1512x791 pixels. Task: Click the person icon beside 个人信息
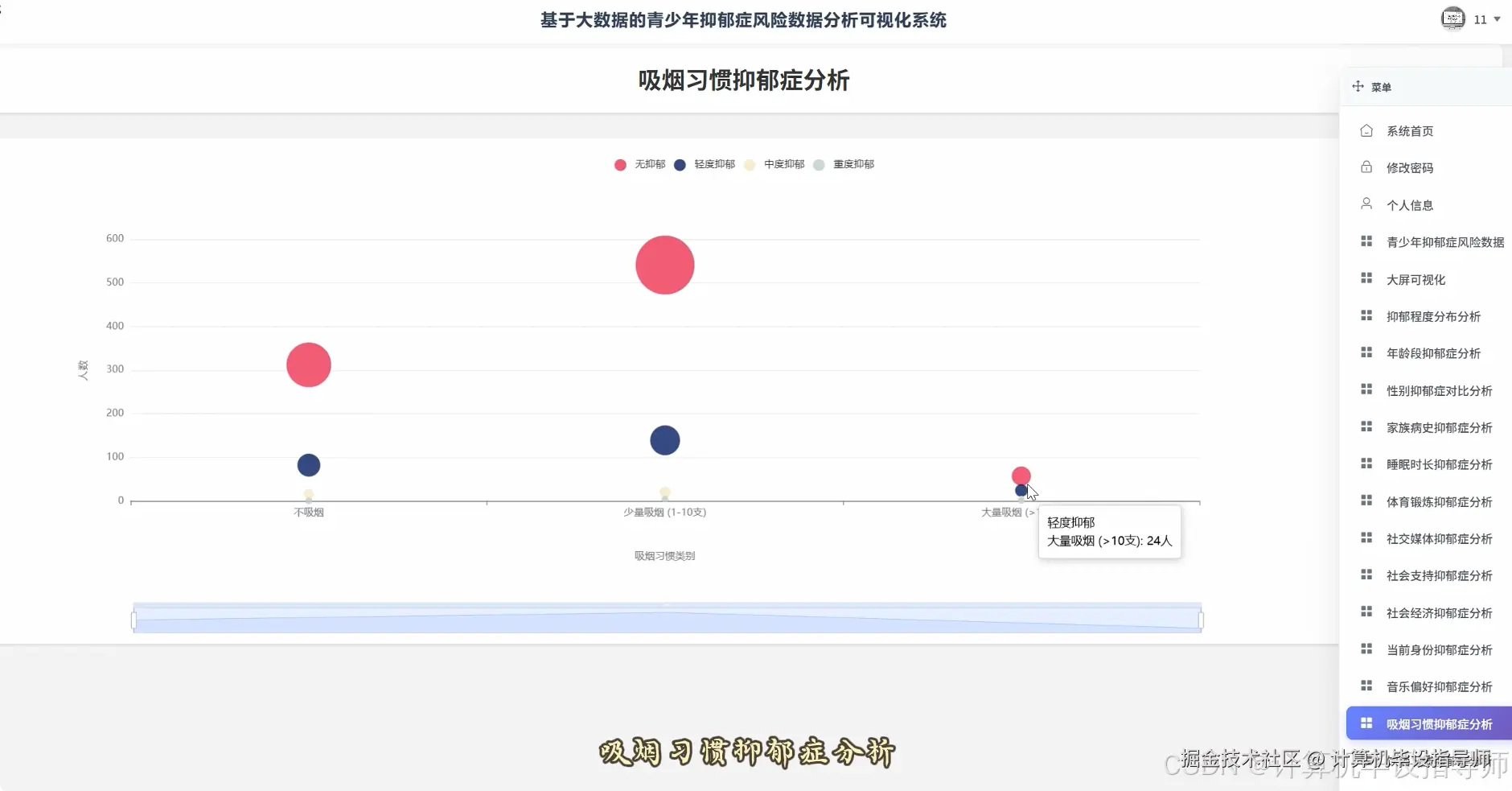point(1367,204)
